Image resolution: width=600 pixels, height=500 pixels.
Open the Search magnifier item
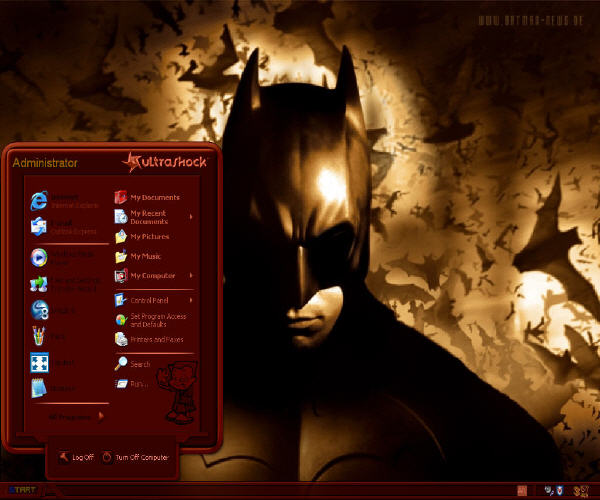click(132, 364)
